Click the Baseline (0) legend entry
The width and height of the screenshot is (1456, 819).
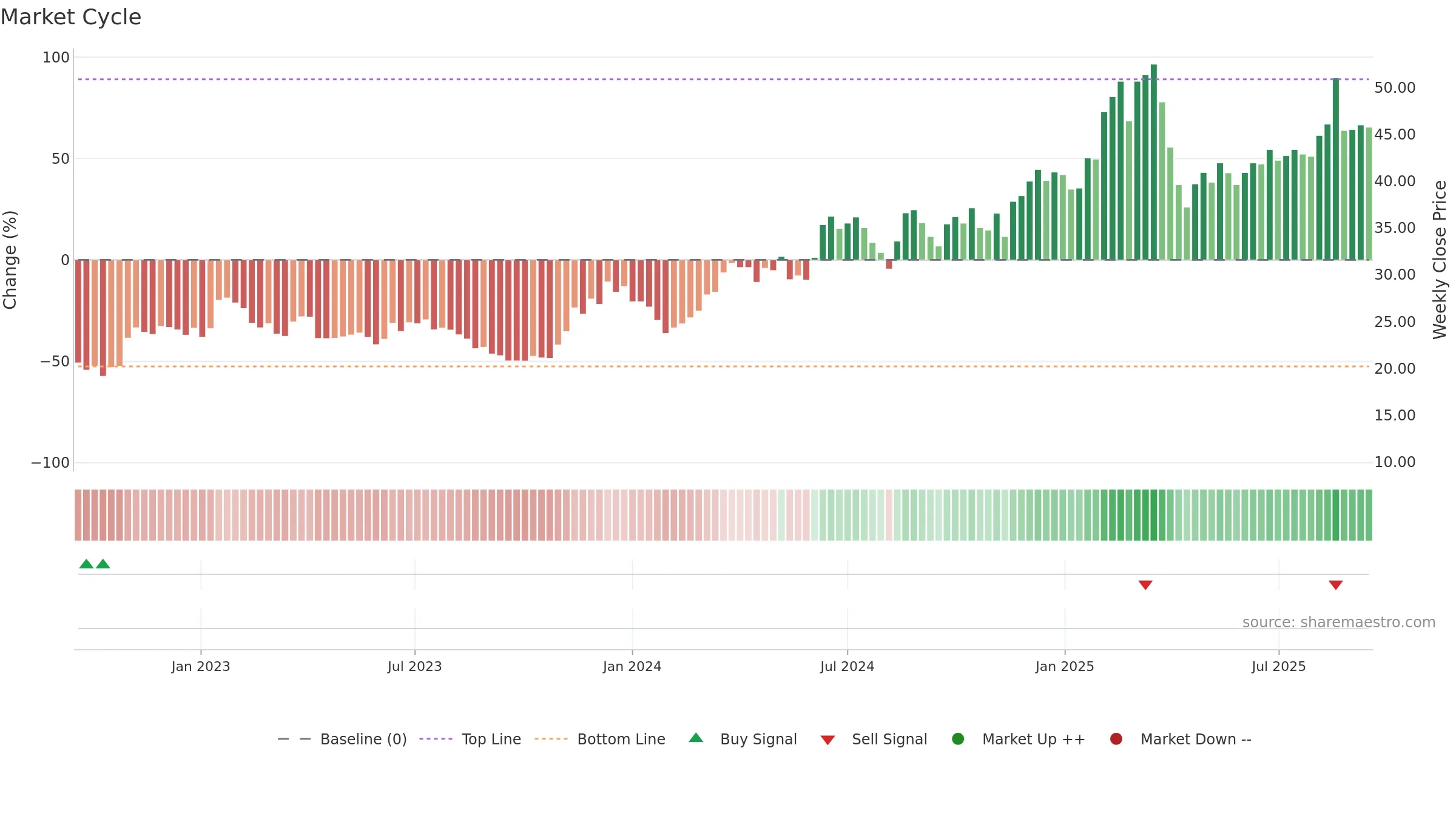coord(342,739)
